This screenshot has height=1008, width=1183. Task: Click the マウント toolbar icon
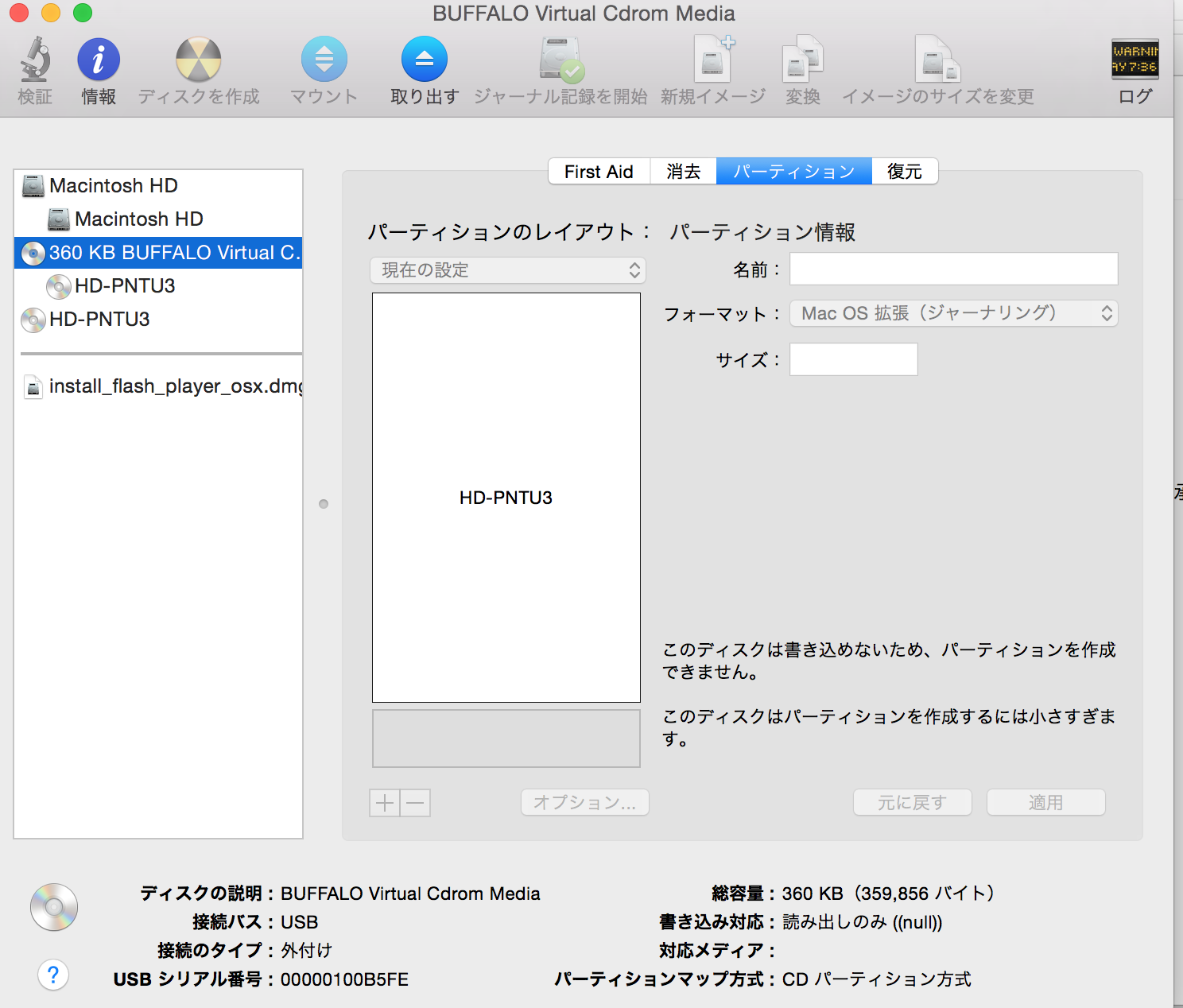(324, 60)
